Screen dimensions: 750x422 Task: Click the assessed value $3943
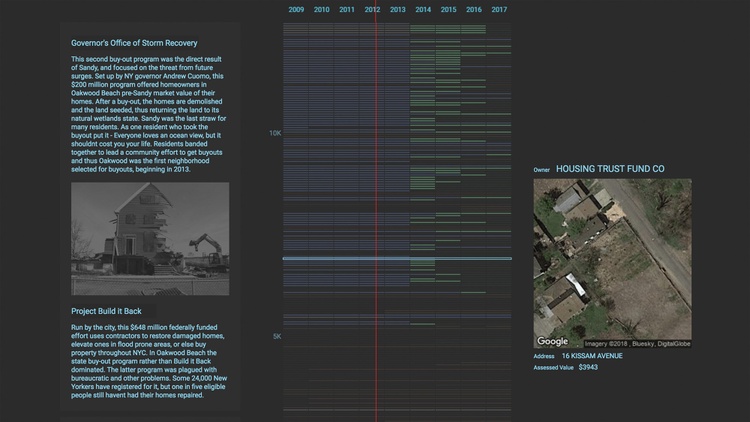pyautogui.click(x=588, y=367)
